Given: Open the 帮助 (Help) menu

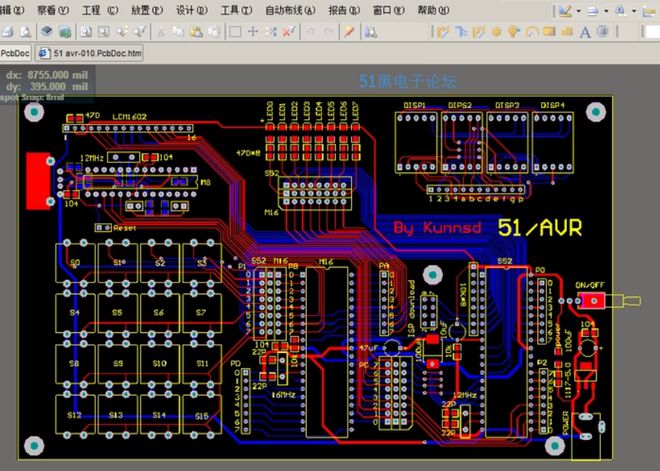Looking at the screenshot, I should [x=433, y=10].
